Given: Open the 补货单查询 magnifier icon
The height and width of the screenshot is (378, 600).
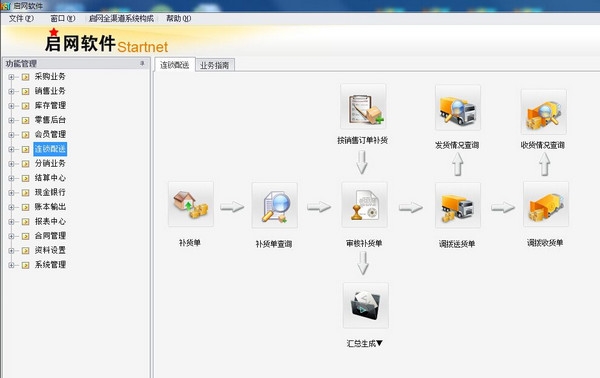Looking at the screenshot, I should [x=274, y=205].
